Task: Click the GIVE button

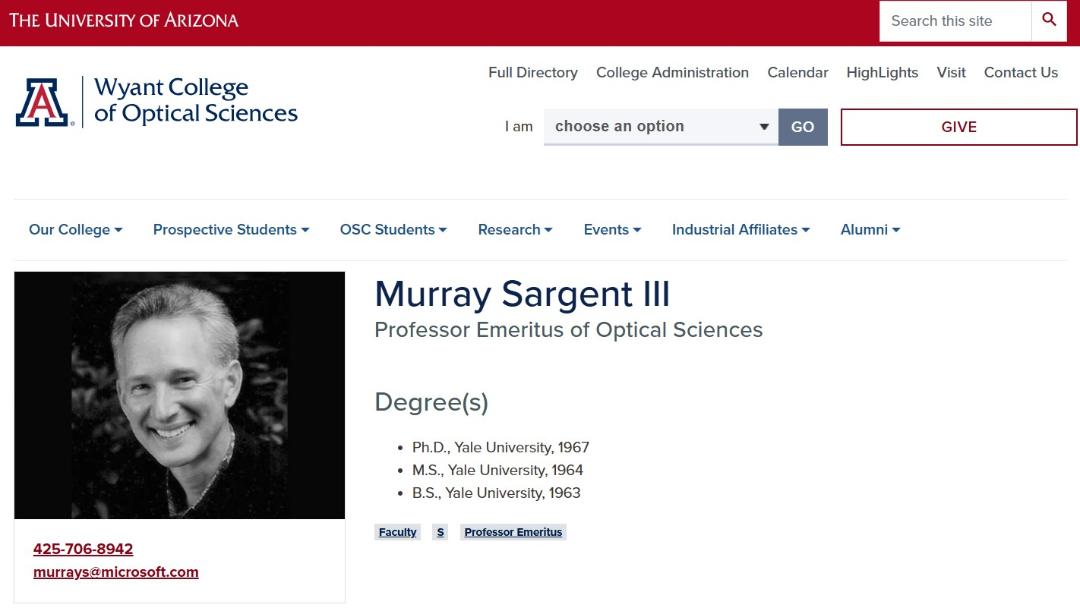Action: click(959, 127)
